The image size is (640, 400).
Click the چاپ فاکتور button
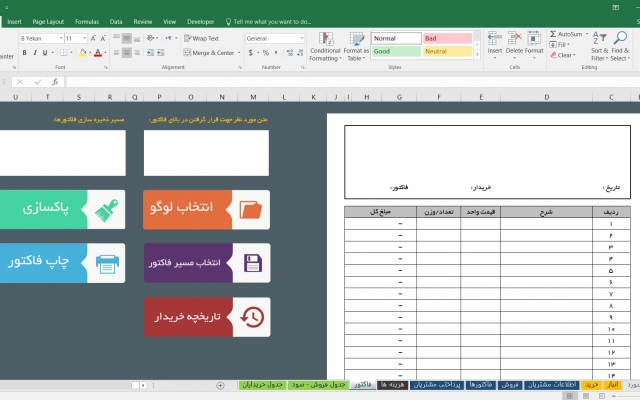pyautogui.click(x=62, y=263)
